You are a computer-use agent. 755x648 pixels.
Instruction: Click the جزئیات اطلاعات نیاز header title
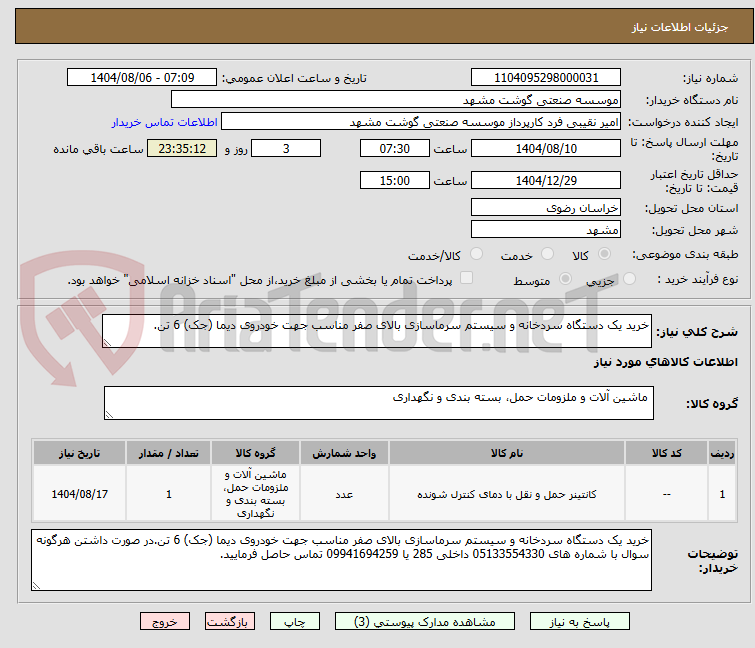pyautogui.click(x=680, y=27)
